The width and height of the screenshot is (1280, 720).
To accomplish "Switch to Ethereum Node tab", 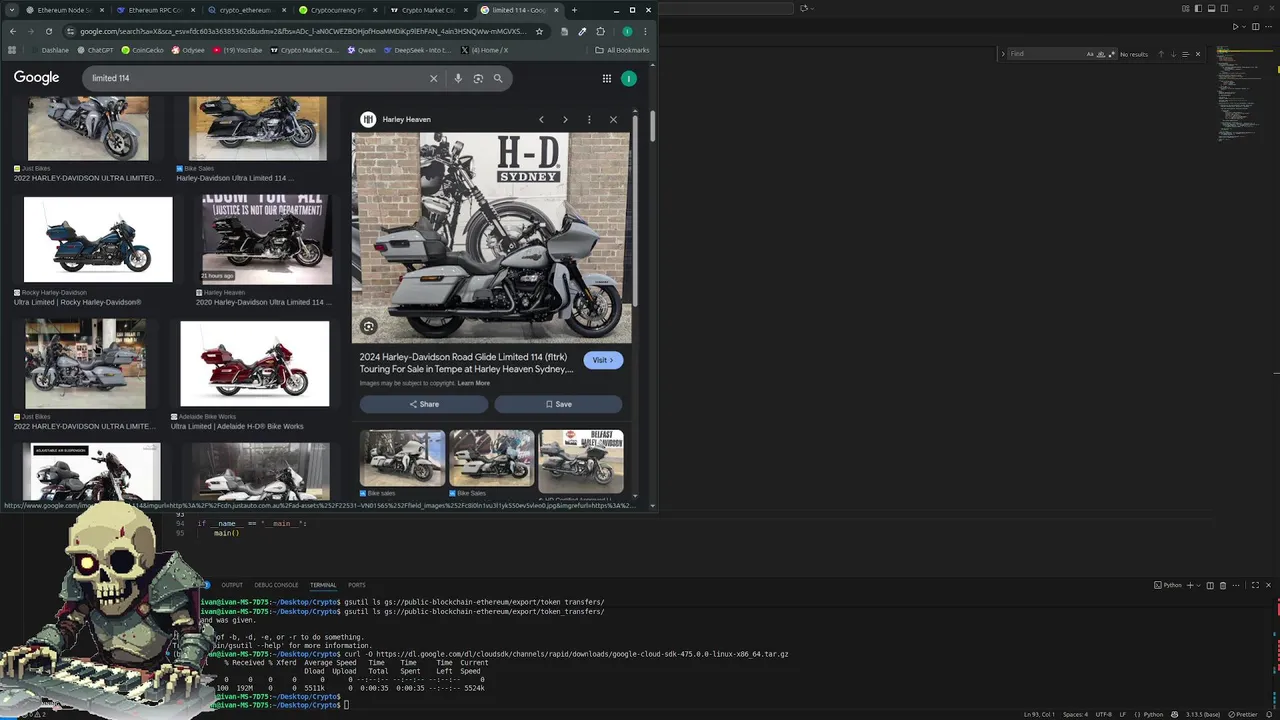I will tap(64, 10).
